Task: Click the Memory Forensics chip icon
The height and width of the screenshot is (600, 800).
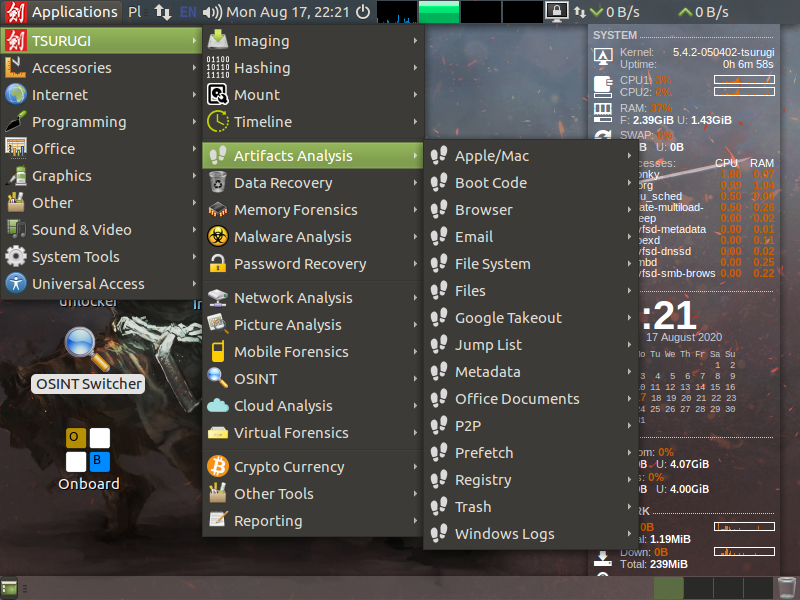Action: pyautogui.click(x=218, y=210)
